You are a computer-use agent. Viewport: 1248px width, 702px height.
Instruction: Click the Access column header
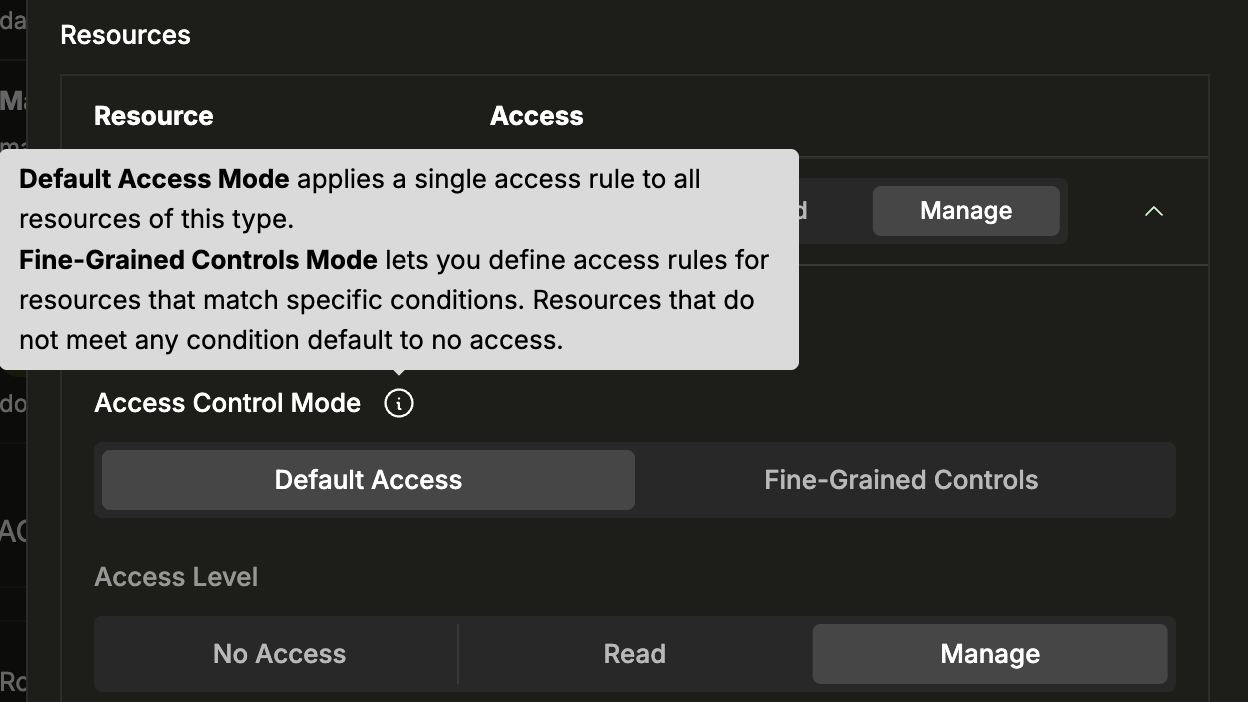(x=536, y=116)
